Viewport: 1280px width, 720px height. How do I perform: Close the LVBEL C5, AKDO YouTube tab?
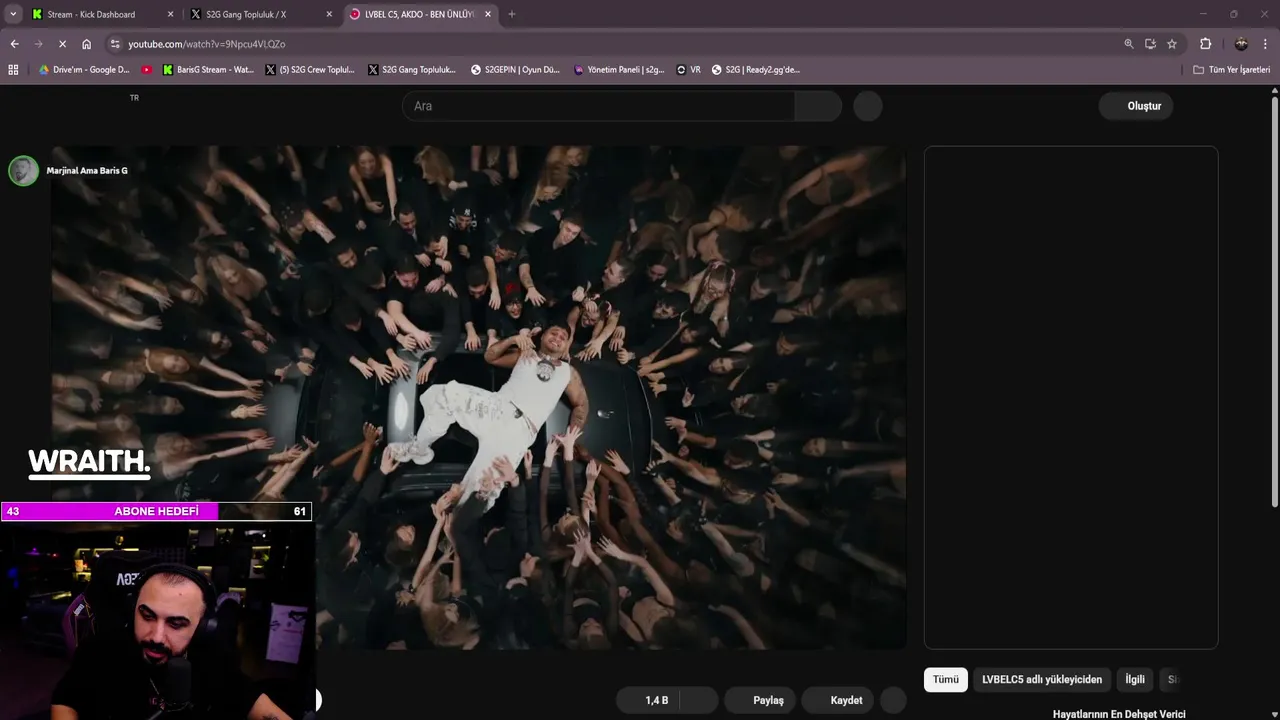[488, 14]
